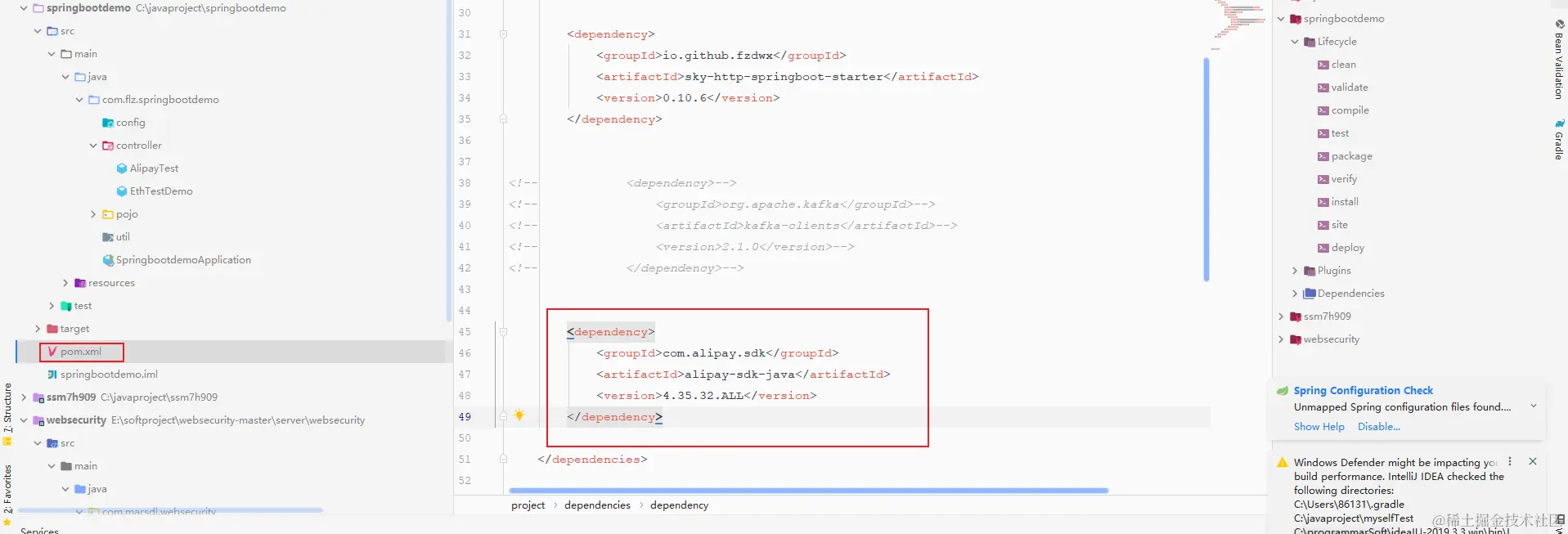The width and height of the screenshot is (1568, 534).
Task: Click line number 49 in gutter
Action: 465,417
